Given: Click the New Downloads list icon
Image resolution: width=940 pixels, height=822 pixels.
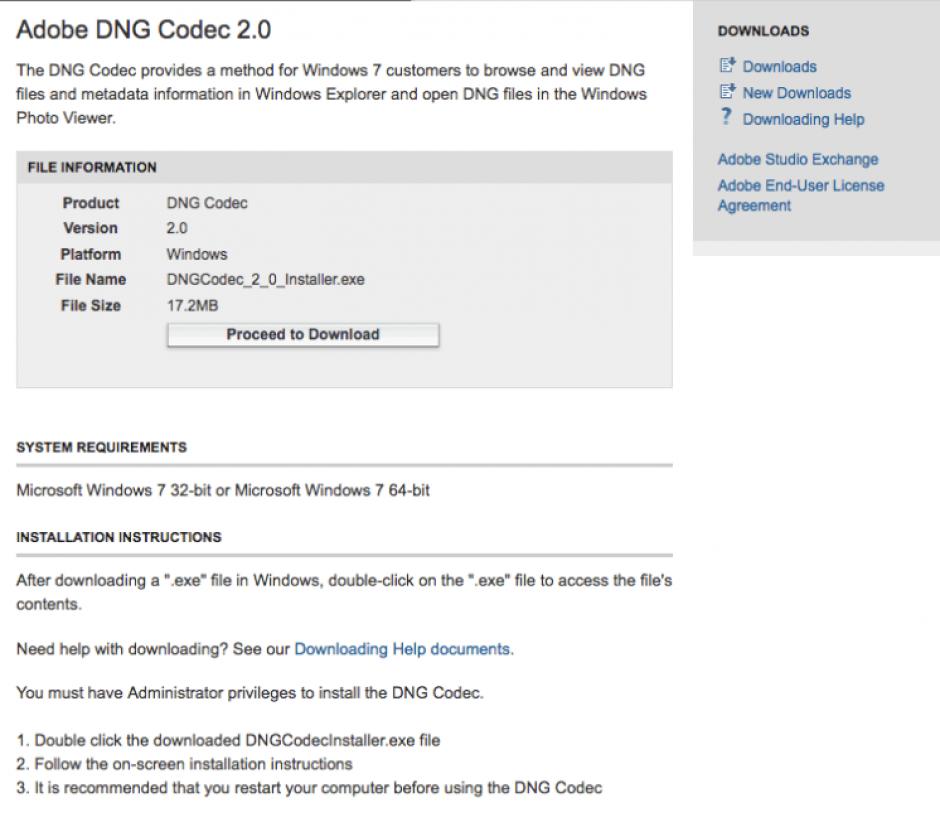Looking at the screenshot, I should click(727, 92).
